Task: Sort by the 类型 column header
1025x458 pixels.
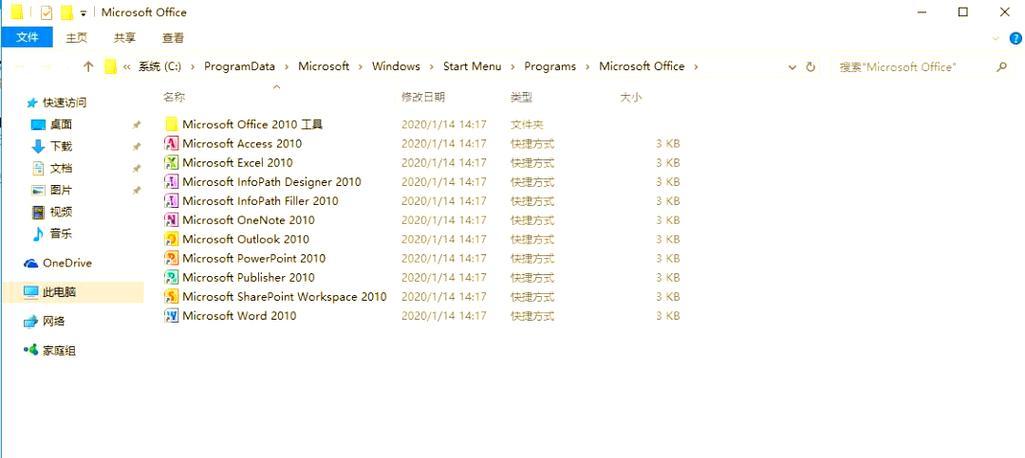Action: [521, 97]
